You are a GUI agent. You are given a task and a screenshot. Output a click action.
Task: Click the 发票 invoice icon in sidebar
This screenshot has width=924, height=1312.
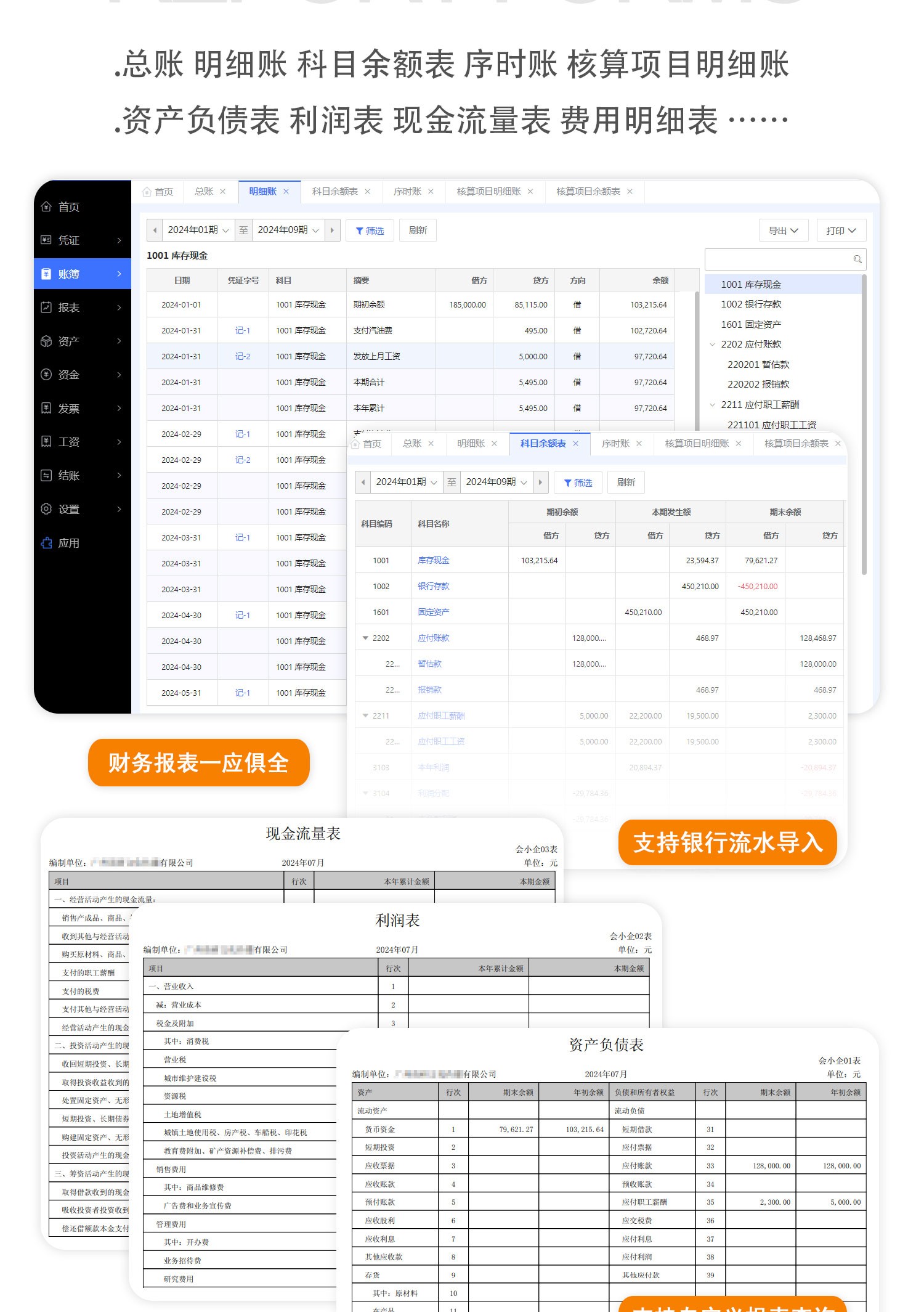[46, 409]
